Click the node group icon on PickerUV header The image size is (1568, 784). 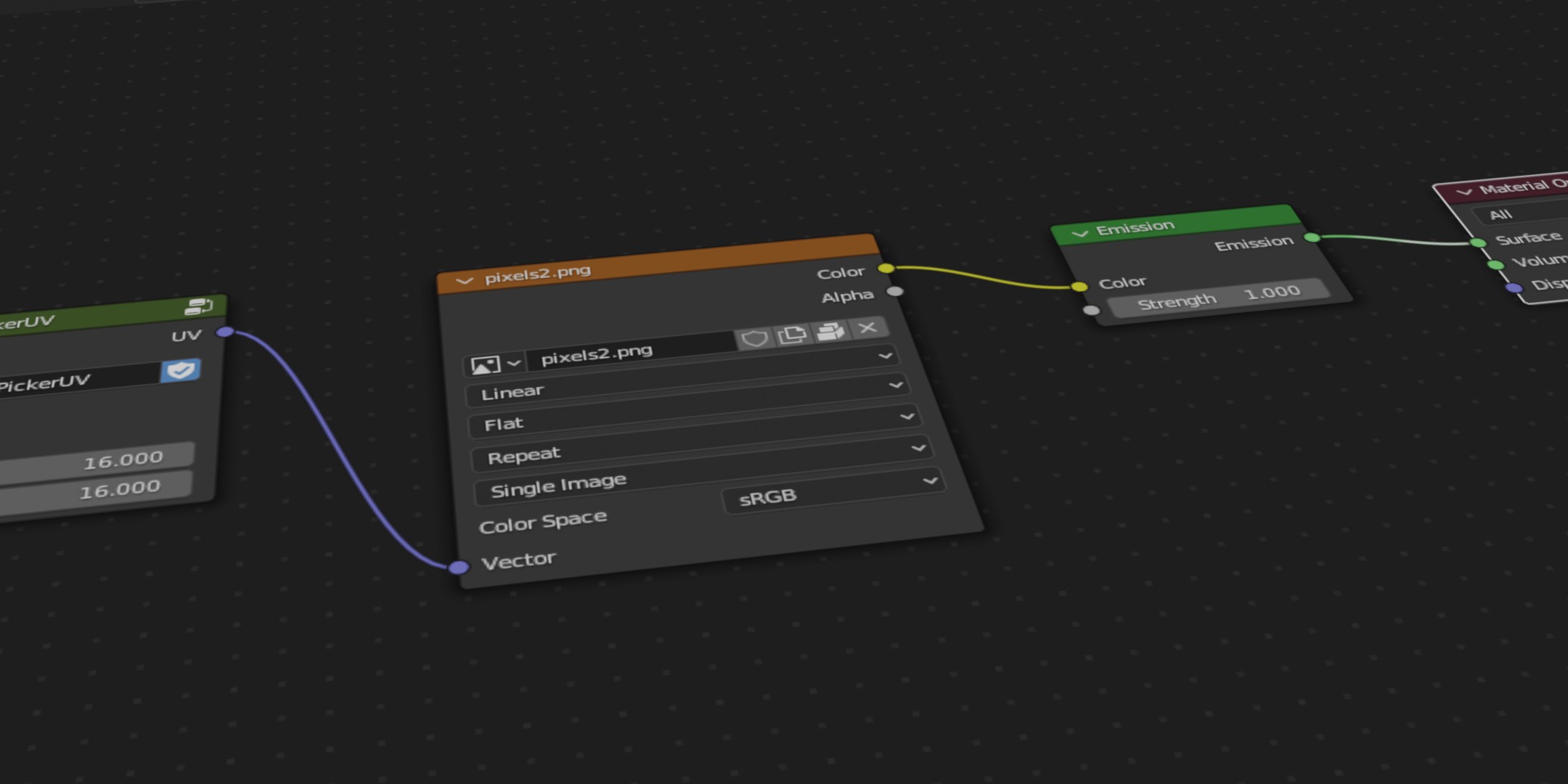click(198, 306)
